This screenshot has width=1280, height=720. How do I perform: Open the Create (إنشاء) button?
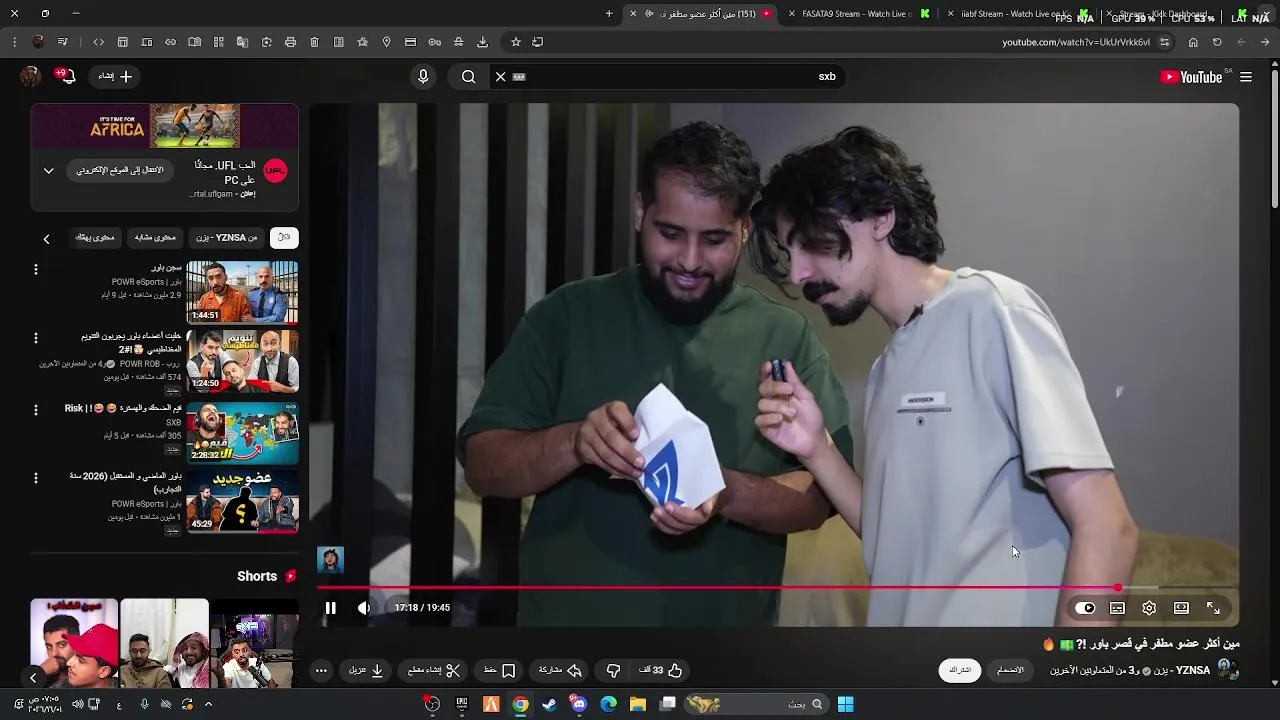click(116, 77)
